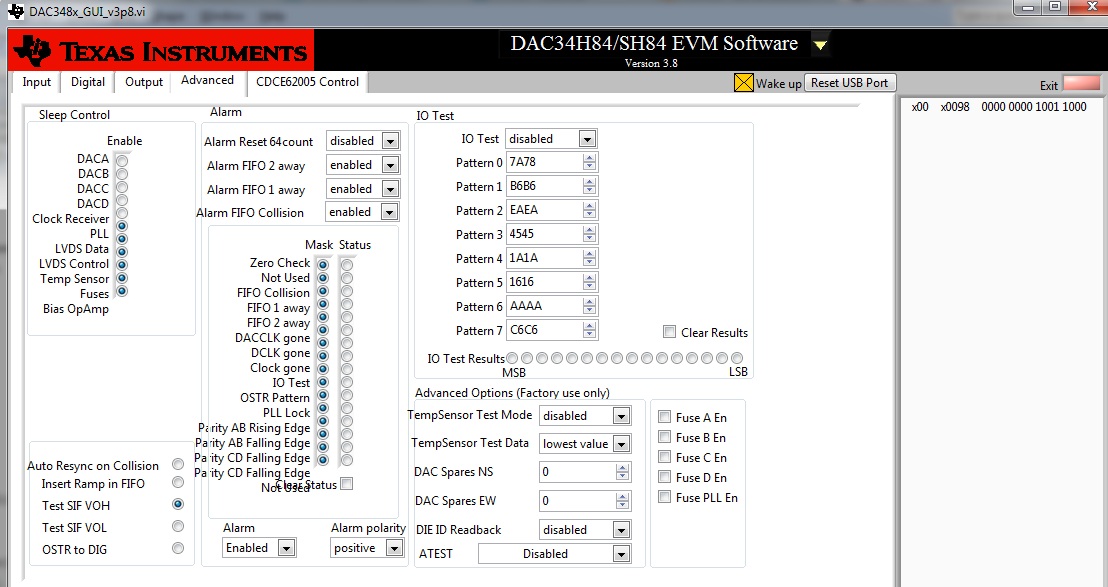Screen dimensions: 1108x587
Task: Toggle the yellow Wake up checkbox icon
Action: point(743,83)
